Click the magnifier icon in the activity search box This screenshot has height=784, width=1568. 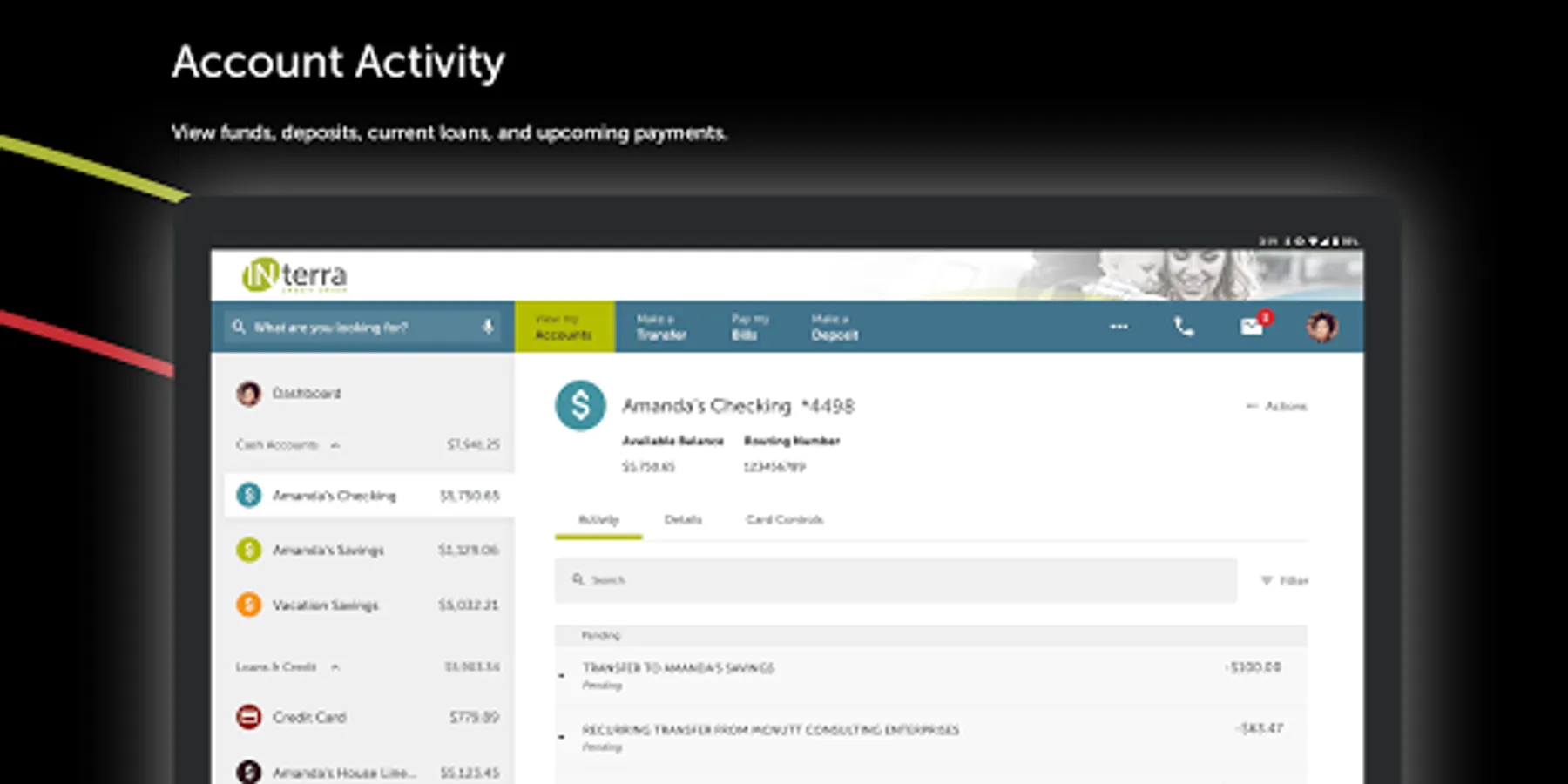578,579
